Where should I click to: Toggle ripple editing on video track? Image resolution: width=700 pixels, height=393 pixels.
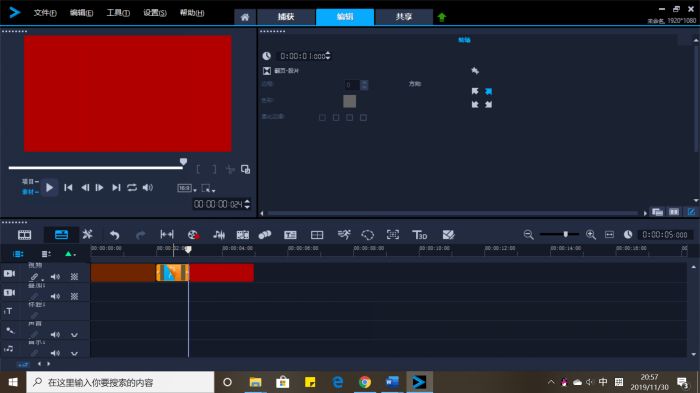[34, 277]
